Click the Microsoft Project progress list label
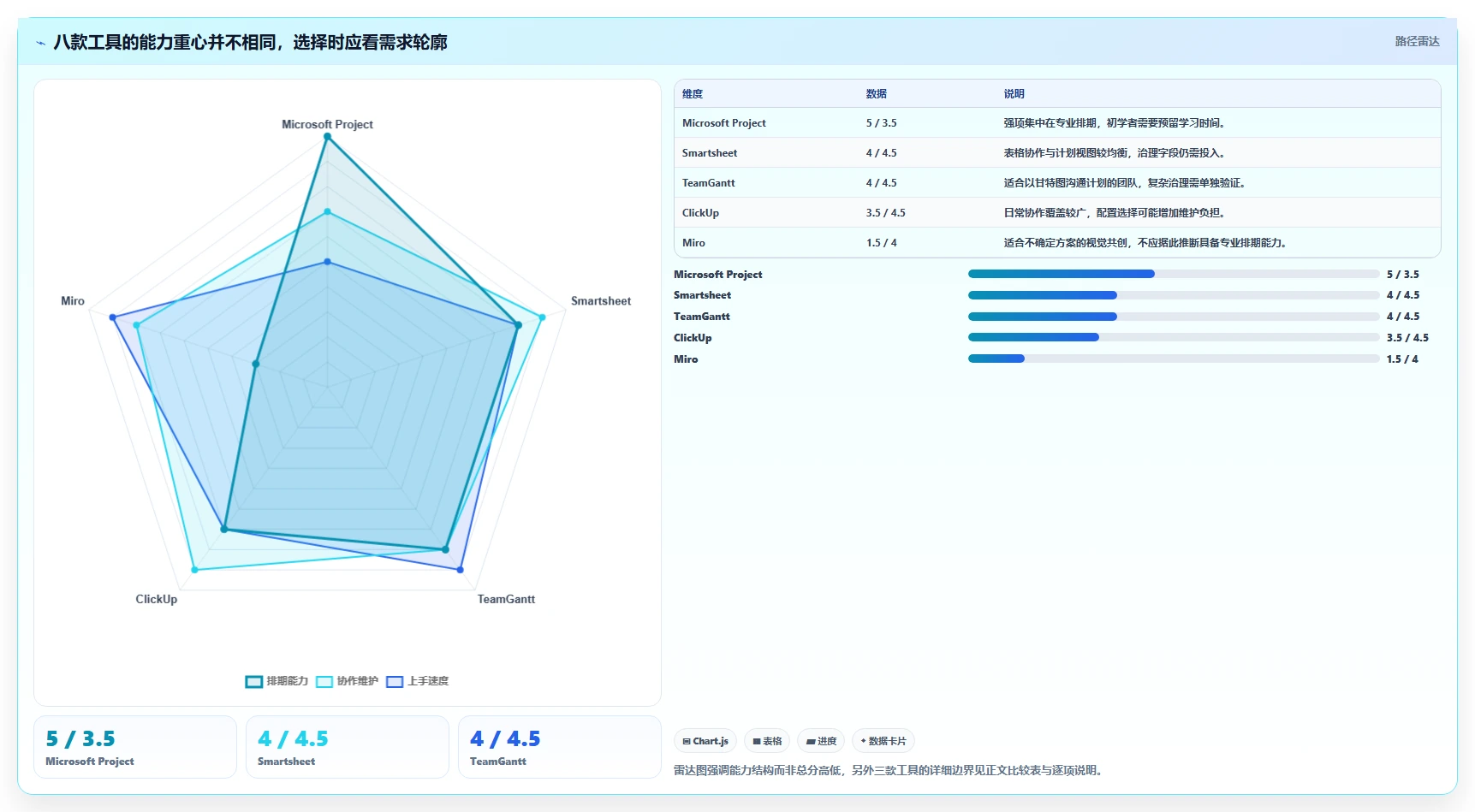 717,275
